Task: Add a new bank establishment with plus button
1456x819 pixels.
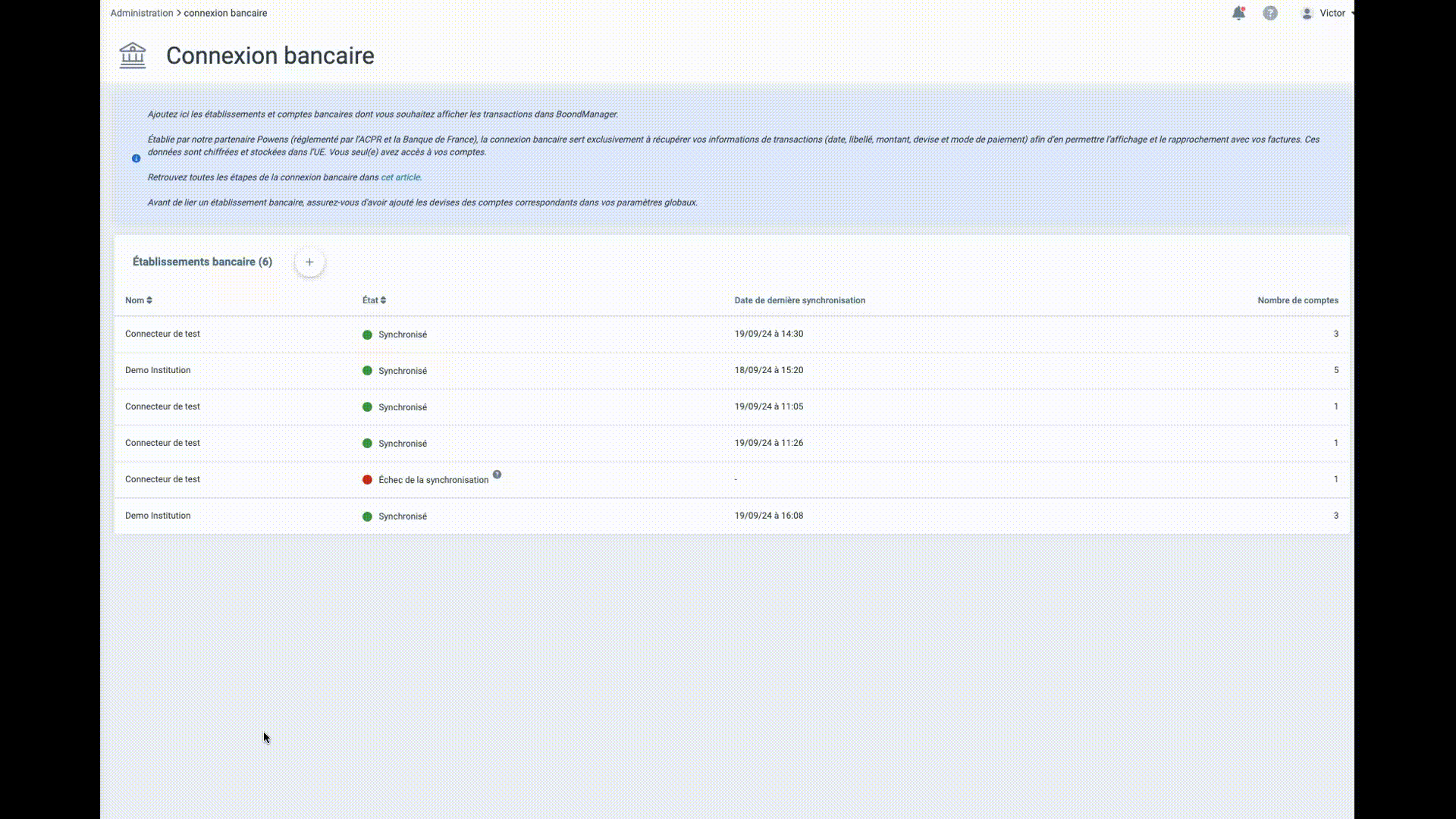Action: tap(309, 262)
